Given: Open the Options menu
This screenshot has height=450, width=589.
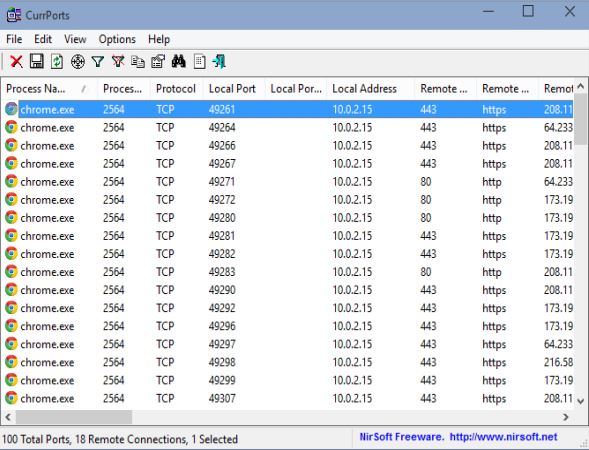Looking at the screenshot, I should [x=117, y=39].
